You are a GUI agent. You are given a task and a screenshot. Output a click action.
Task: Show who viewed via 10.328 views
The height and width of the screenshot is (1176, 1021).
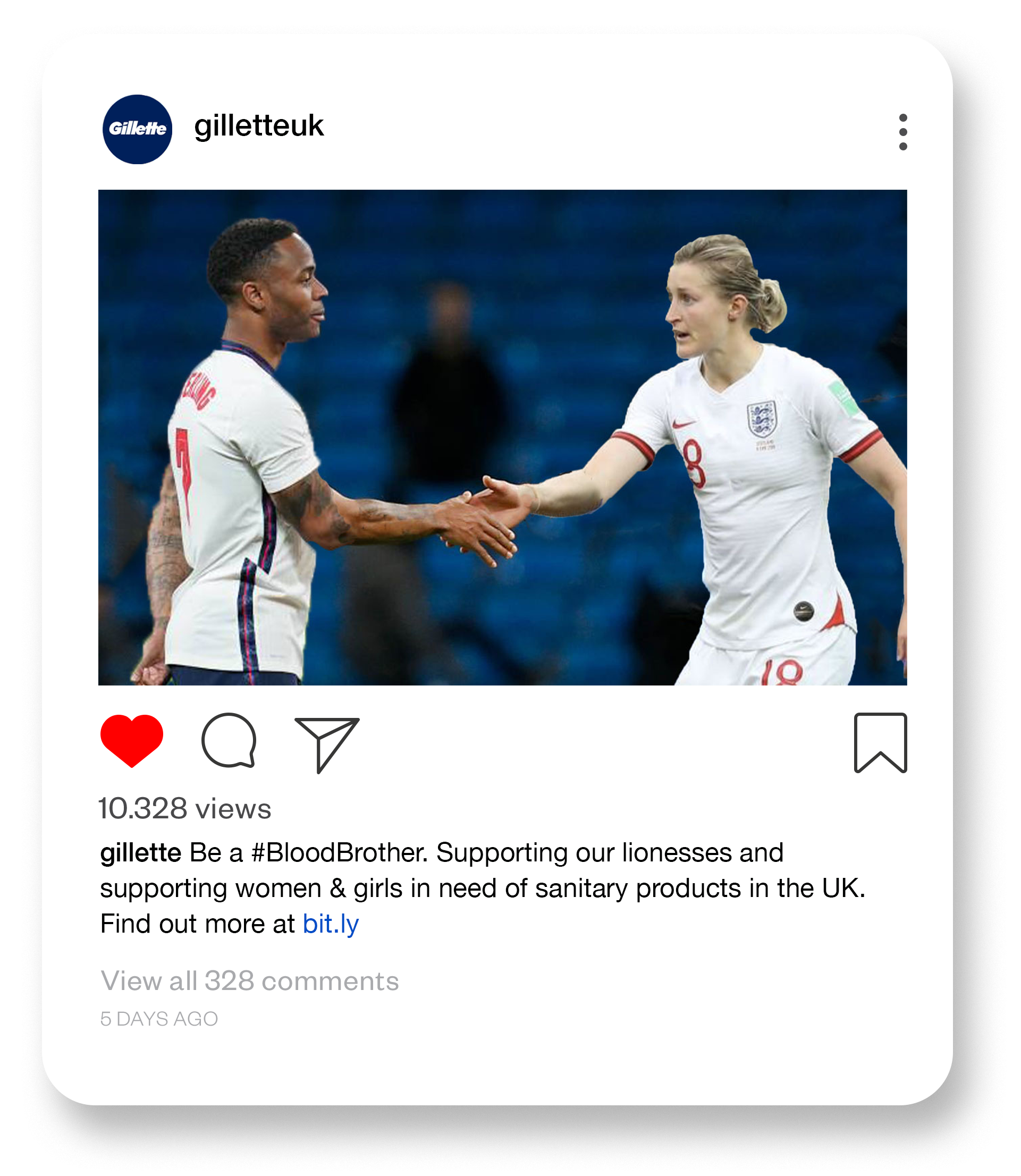pos(184,808)
